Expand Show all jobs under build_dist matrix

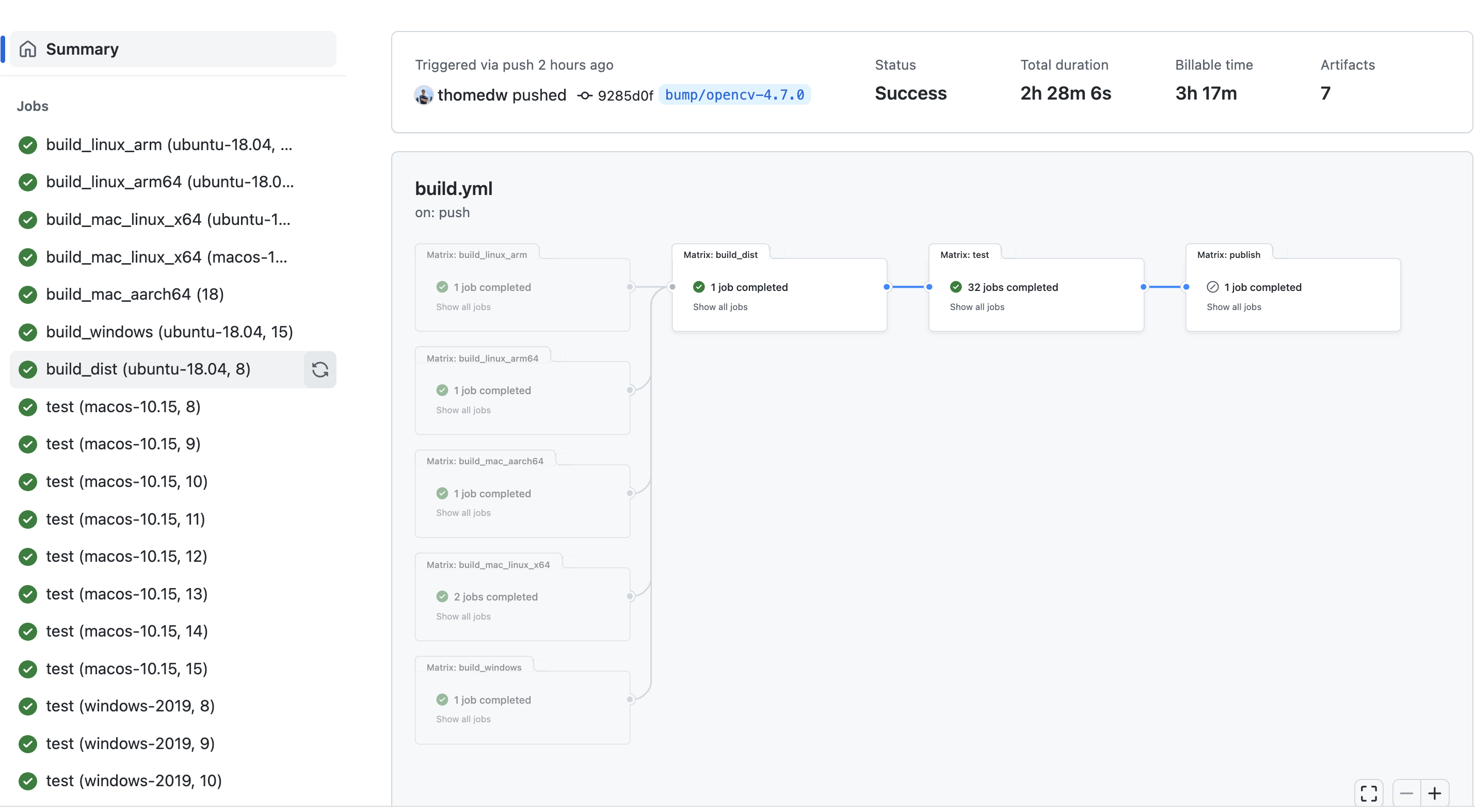coord(720,307)
